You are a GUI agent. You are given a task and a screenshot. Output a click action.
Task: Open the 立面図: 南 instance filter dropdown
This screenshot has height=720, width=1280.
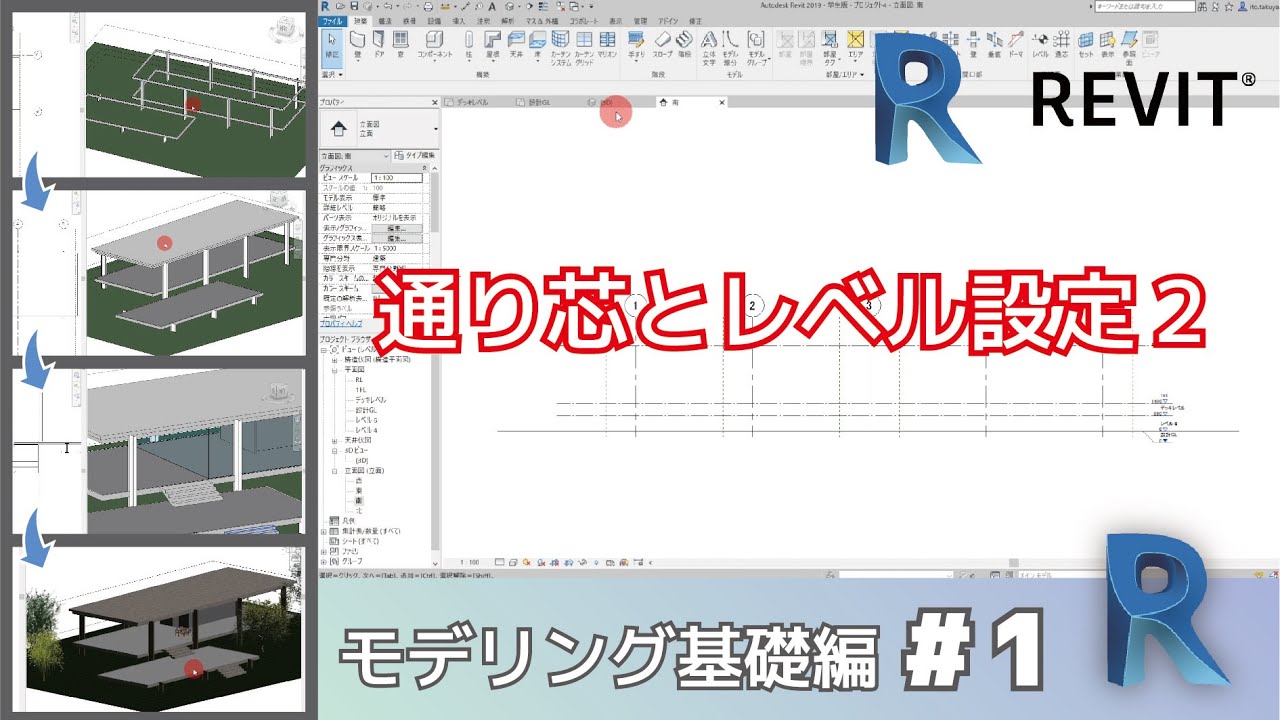(x=355, y=156)
